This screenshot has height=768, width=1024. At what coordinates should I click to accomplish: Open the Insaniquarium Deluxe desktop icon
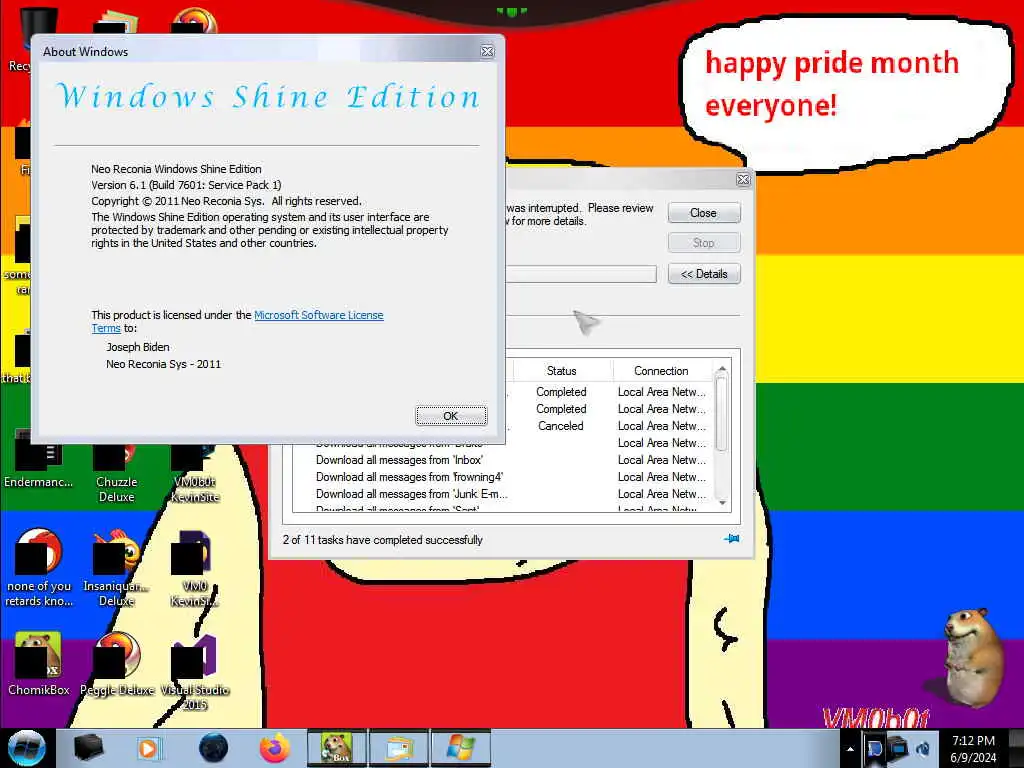pos(116,568)
